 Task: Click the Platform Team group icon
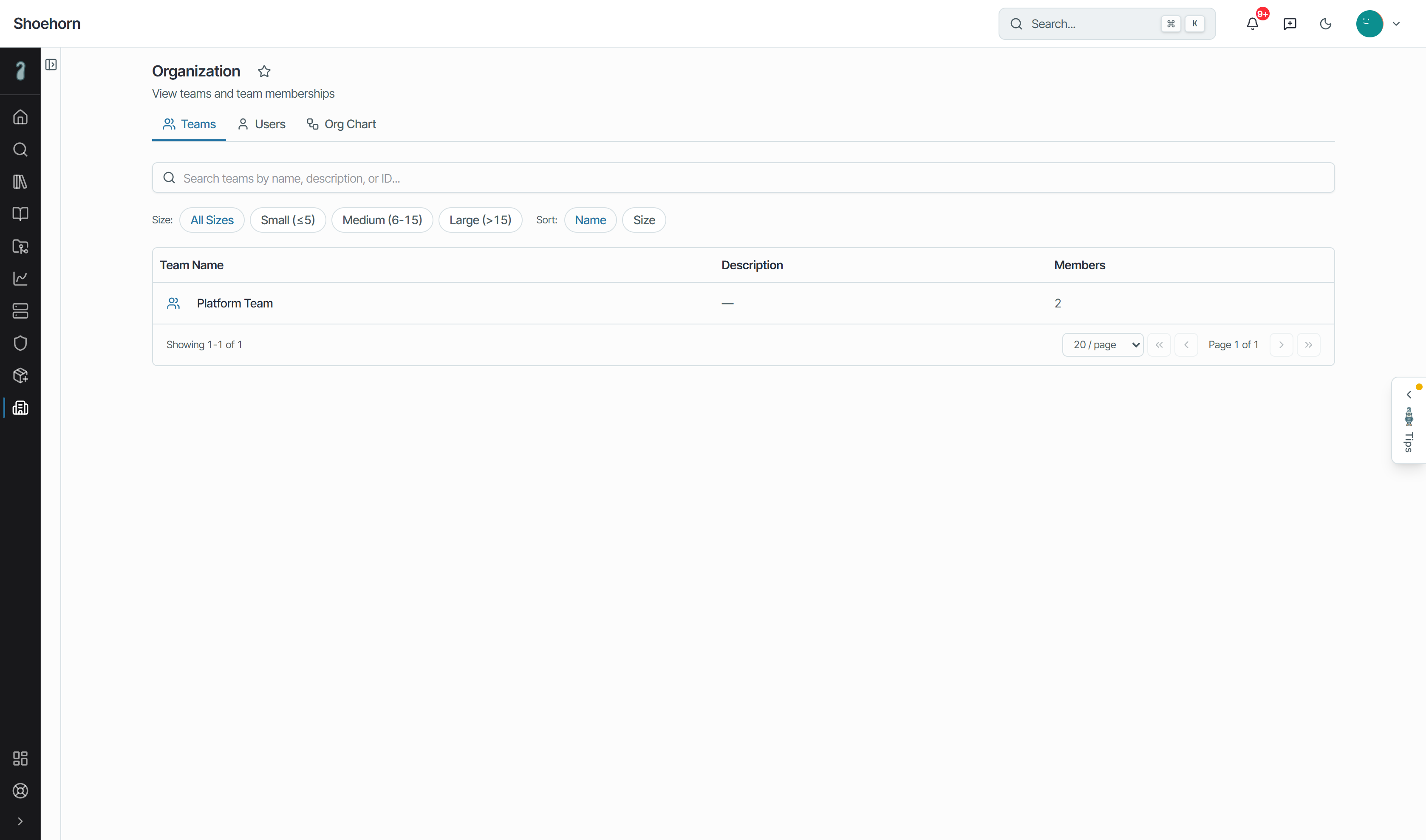coord(173,303)
